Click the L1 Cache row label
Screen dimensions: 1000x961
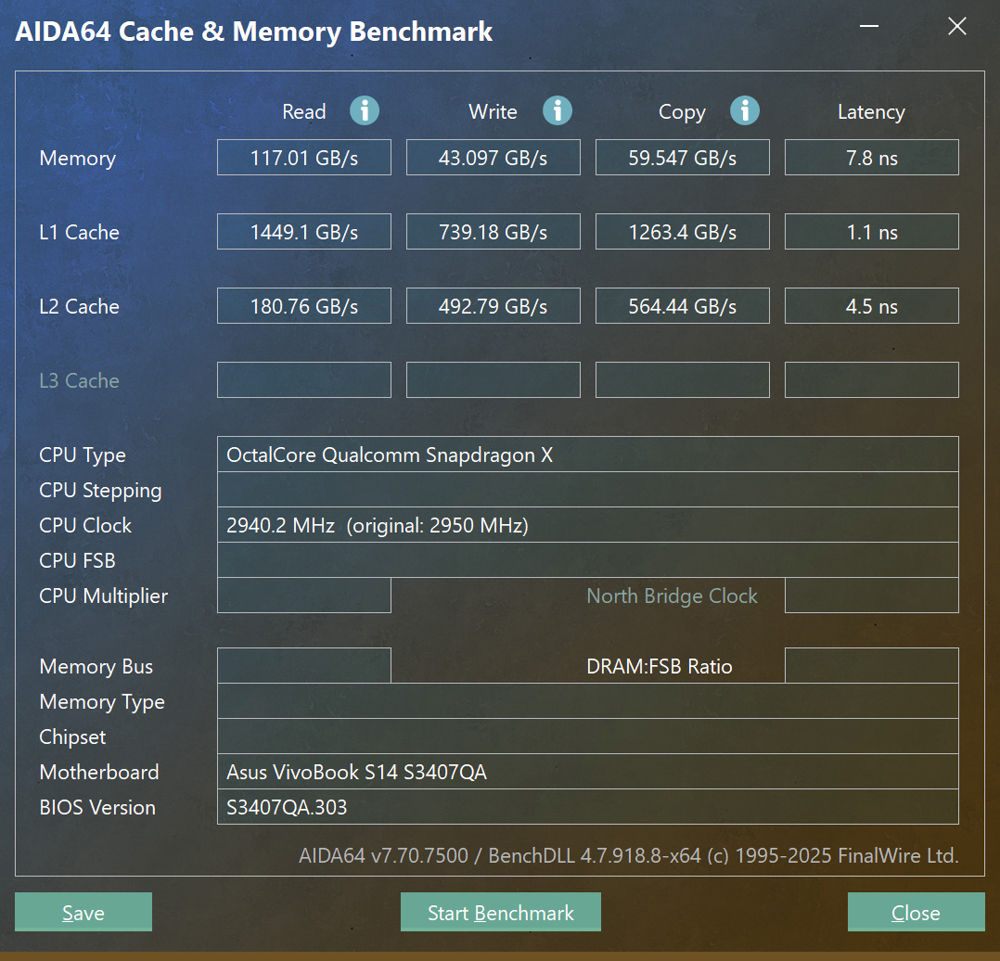pos(79,232)
